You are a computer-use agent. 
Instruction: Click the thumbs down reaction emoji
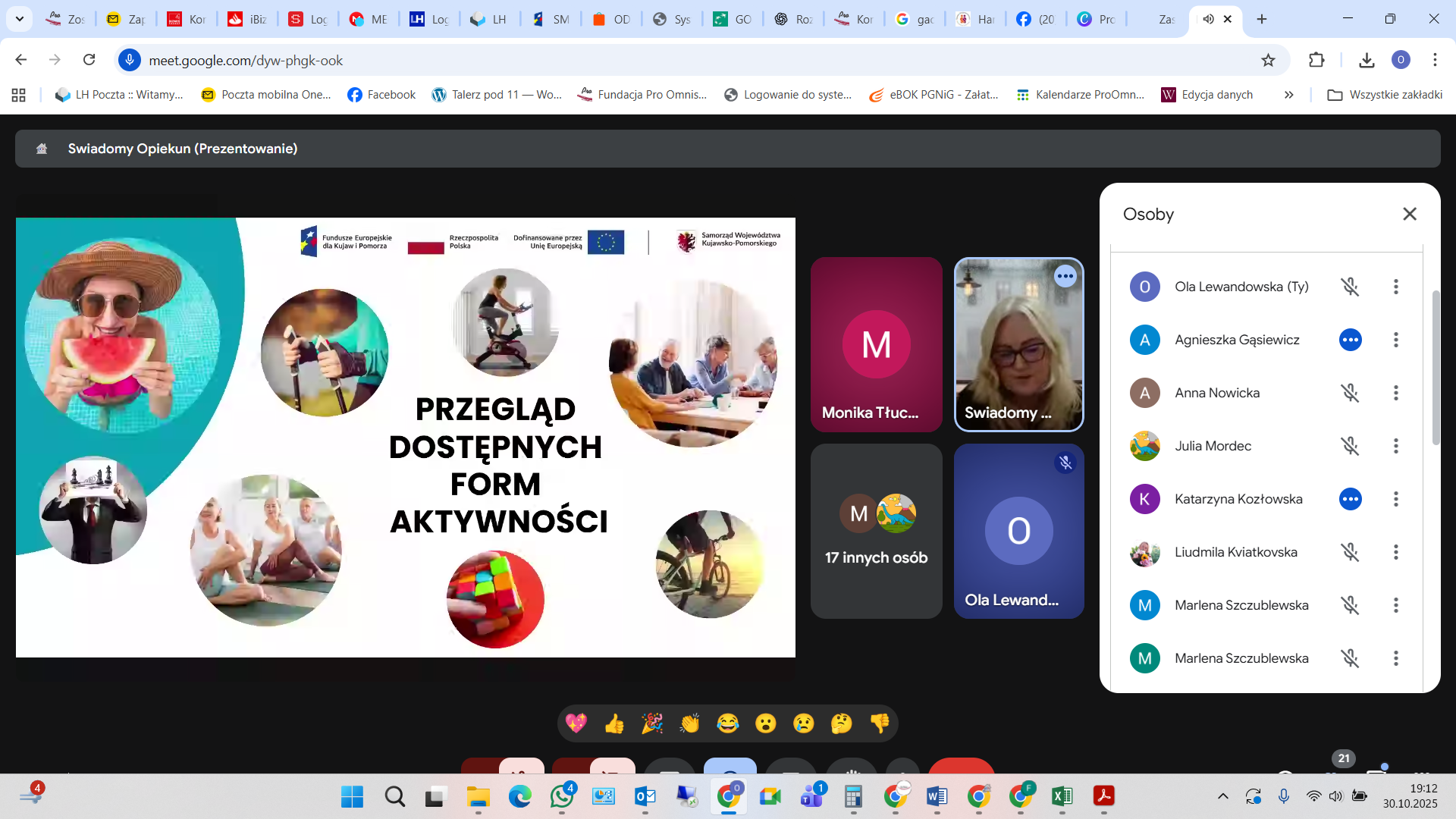[880, 723]
